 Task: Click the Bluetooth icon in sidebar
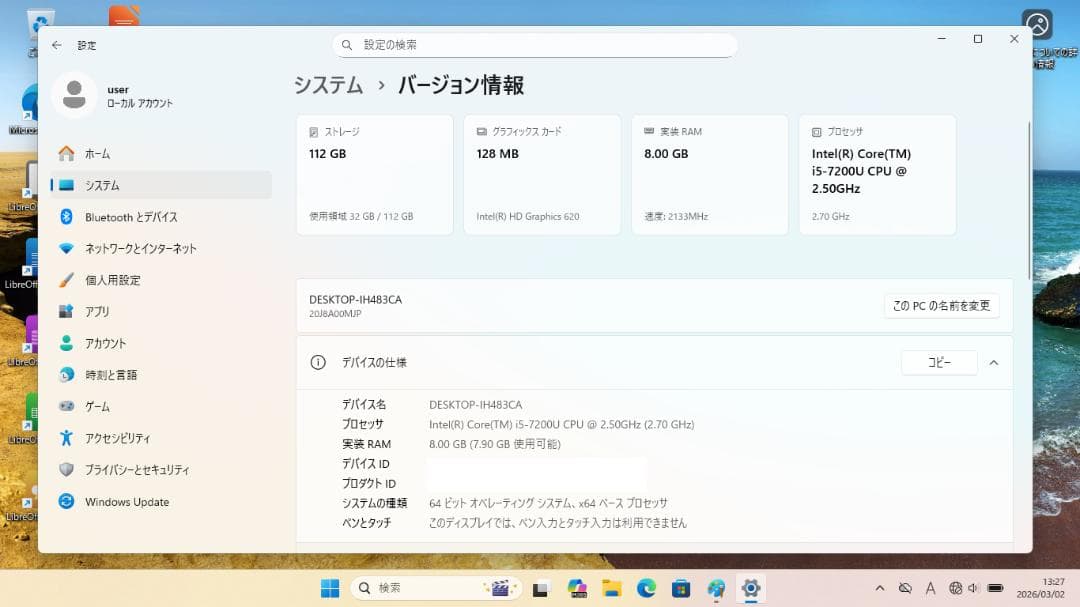coord(66,217)
